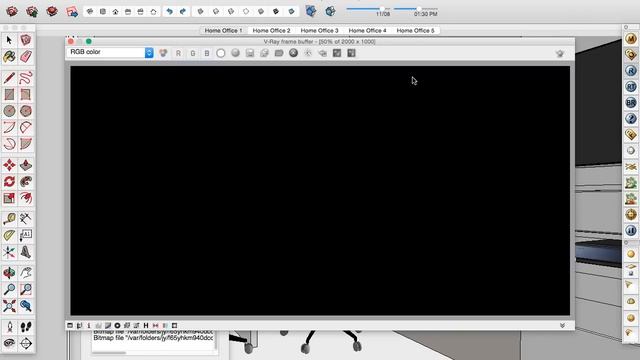Pick the Text label tool
The image size is (640, 360).
pos(26,236)
